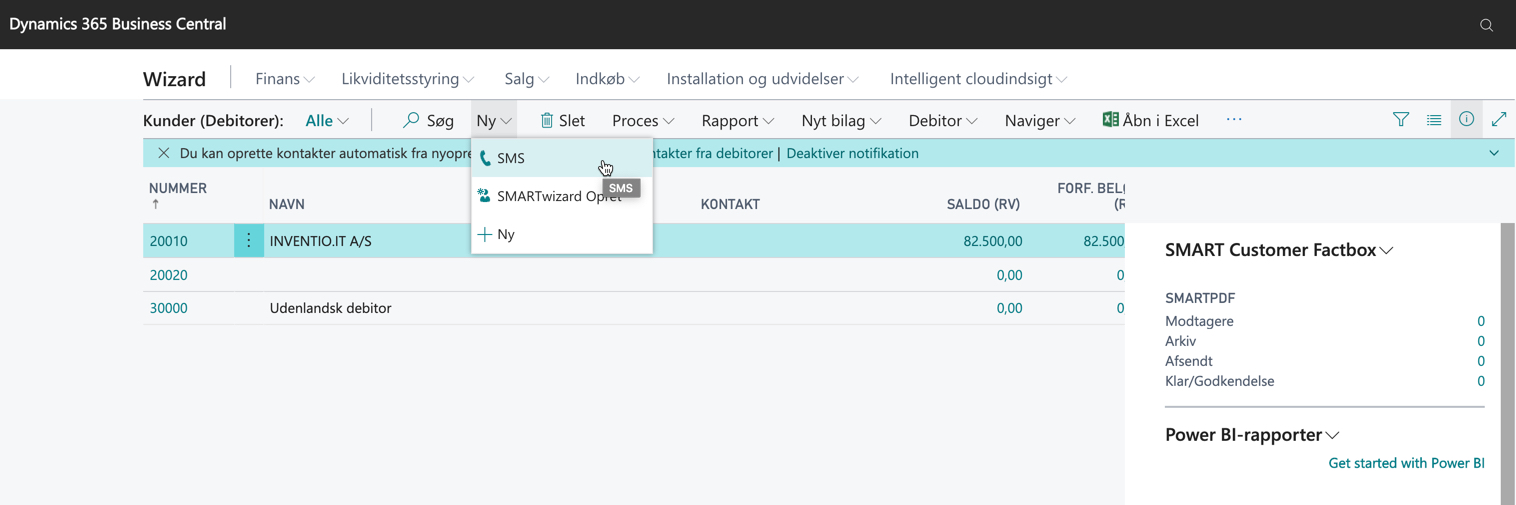Click saldo 0,00 for customer 20020
Screen dimensions: 1516x505
[1009, 275]
